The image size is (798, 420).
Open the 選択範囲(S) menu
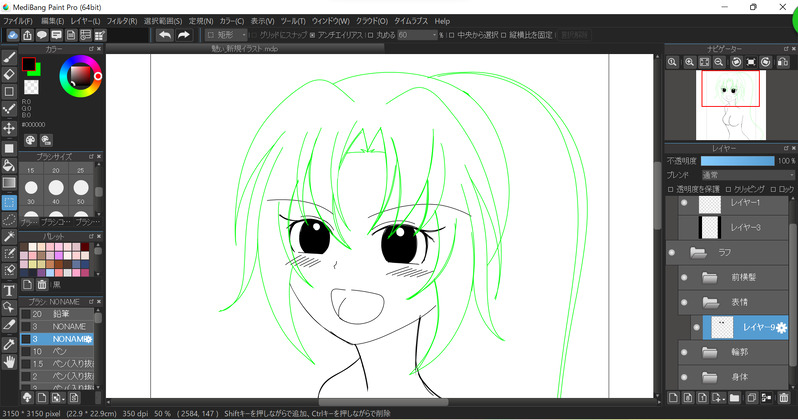point(163,21)
